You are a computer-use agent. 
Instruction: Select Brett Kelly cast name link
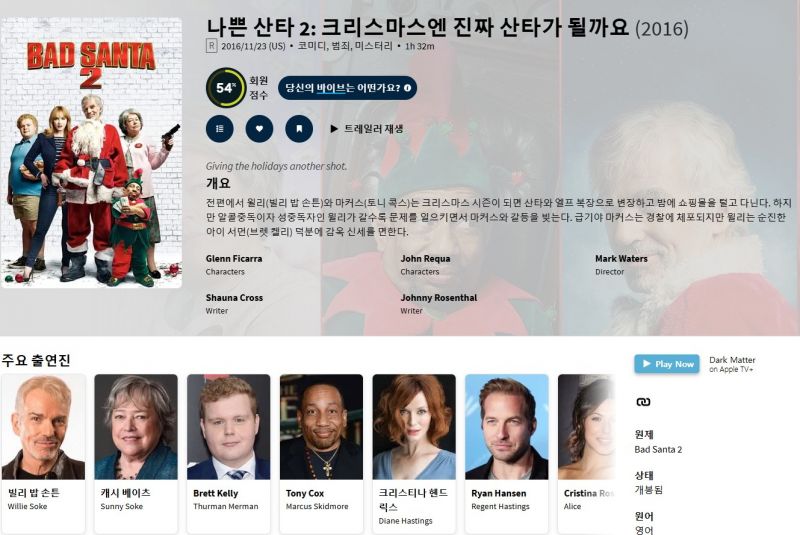pyautogui.click(x=215, y=493)
